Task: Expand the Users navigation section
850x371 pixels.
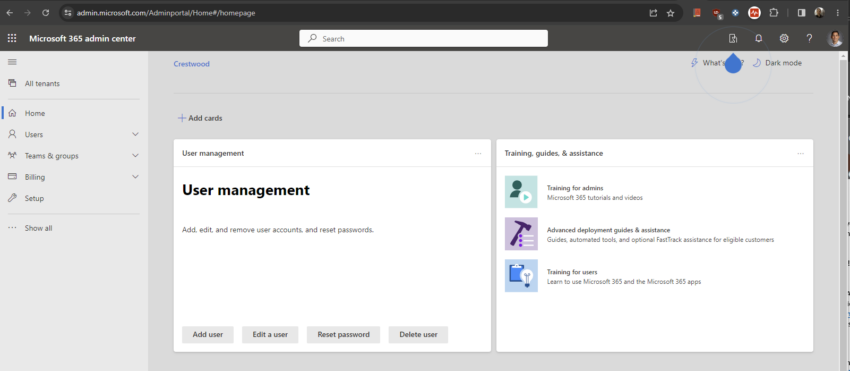Action: (x=136, y=135)
